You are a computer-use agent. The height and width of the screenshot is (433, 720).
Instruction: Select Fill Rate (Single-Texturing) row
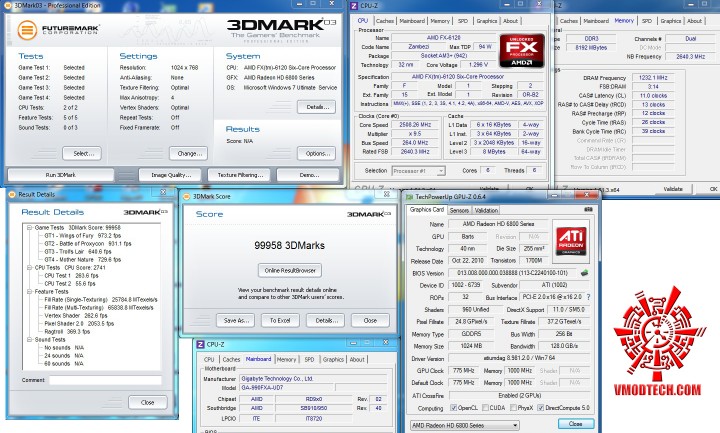point(101,299)
